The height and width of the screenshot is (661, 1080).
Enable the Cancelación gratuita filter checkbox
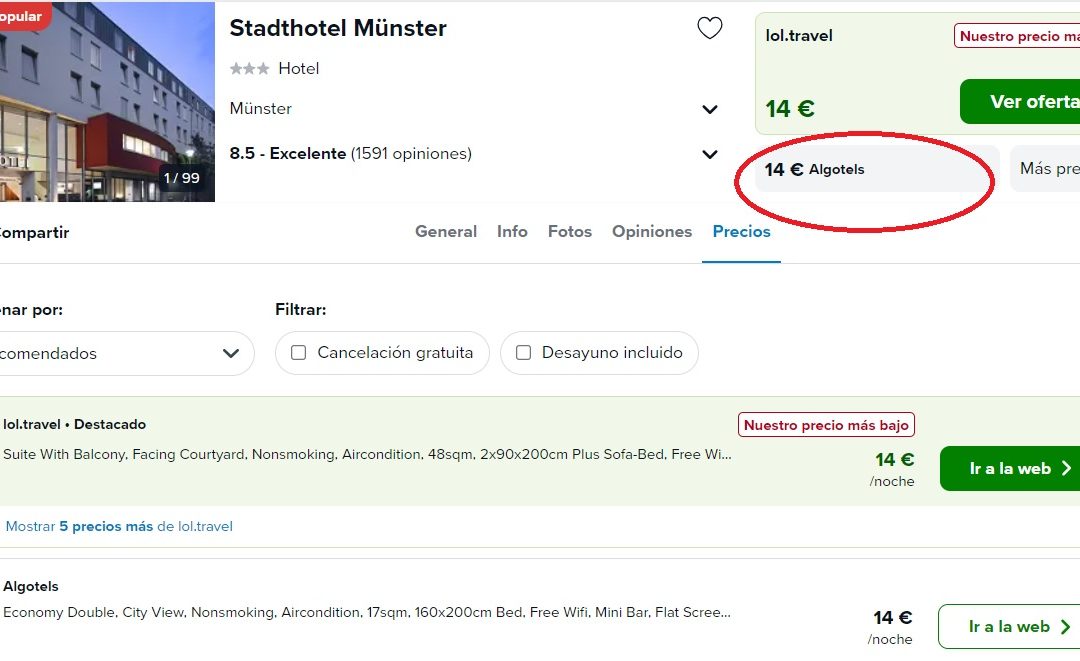pos(298,353)
